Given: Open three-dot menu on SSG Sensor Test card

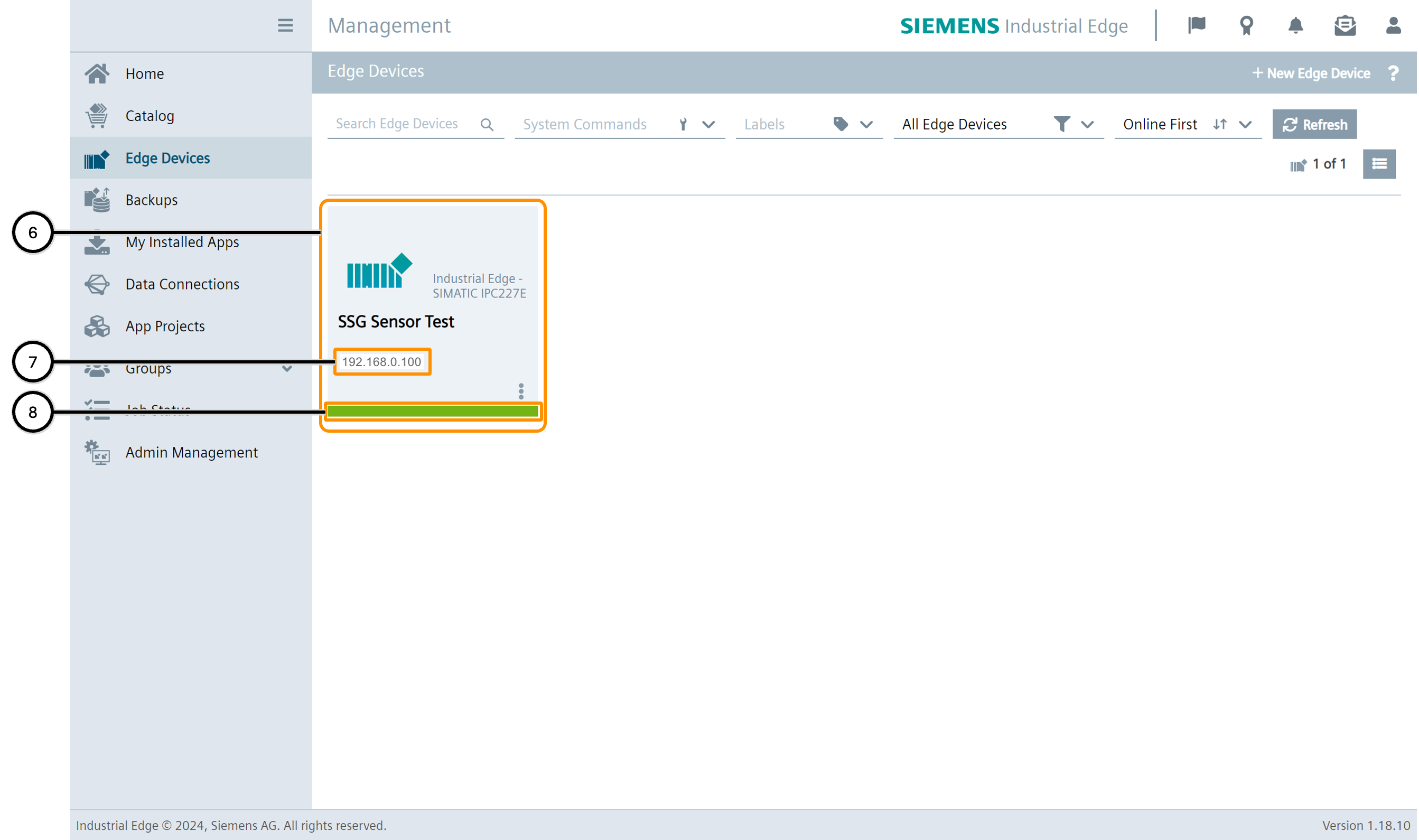Looking at the screenshot, I should coord(521,391).
